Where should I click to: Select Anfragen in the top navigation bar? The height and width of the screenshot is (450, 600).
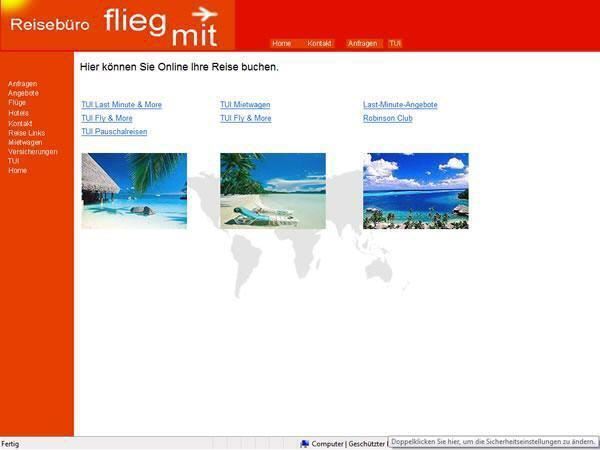point(362,44)
